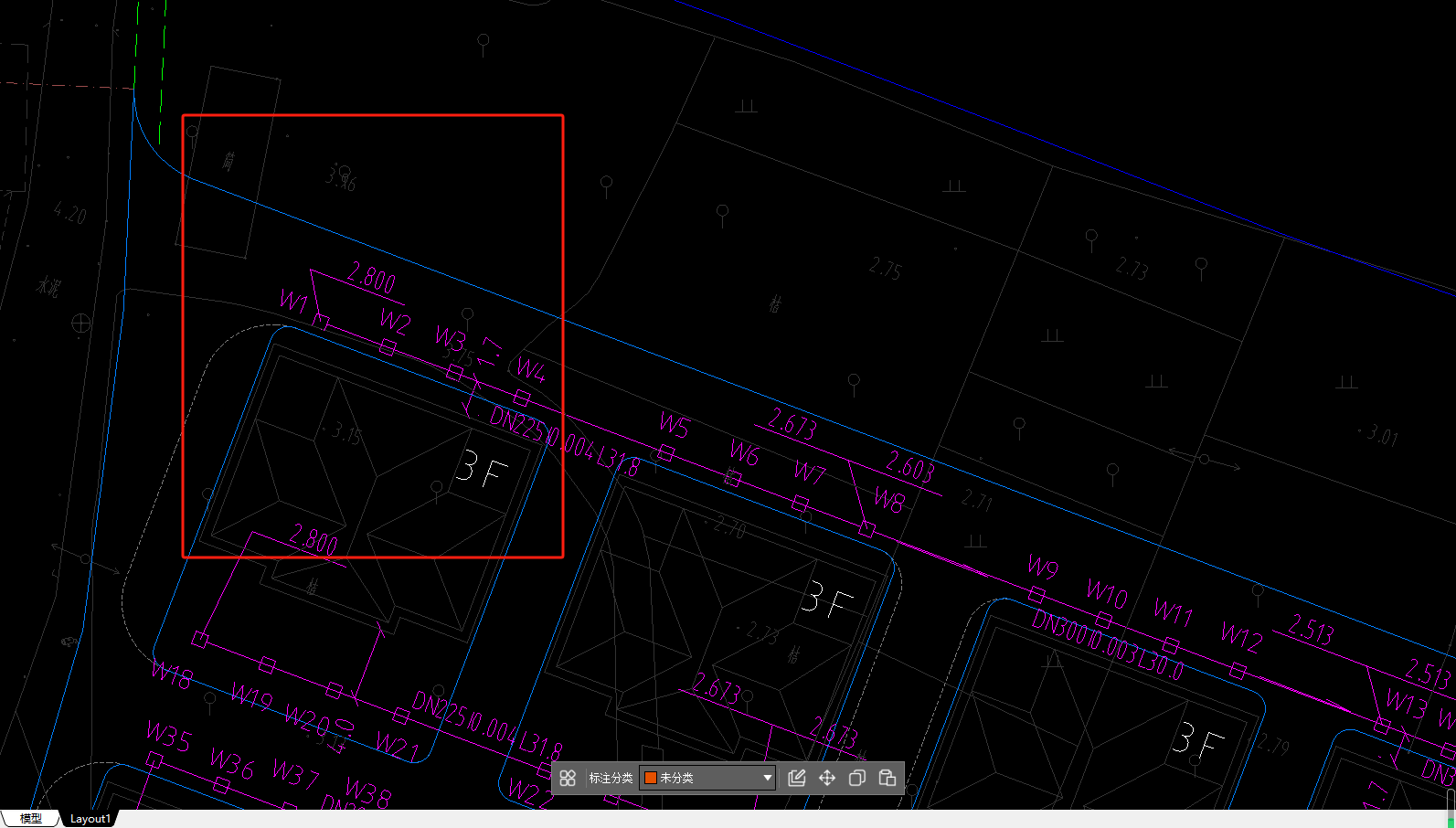Click the 4.20 elevation text
Image resolution: width=1456 pixels, height=828 pixels.
69,213
